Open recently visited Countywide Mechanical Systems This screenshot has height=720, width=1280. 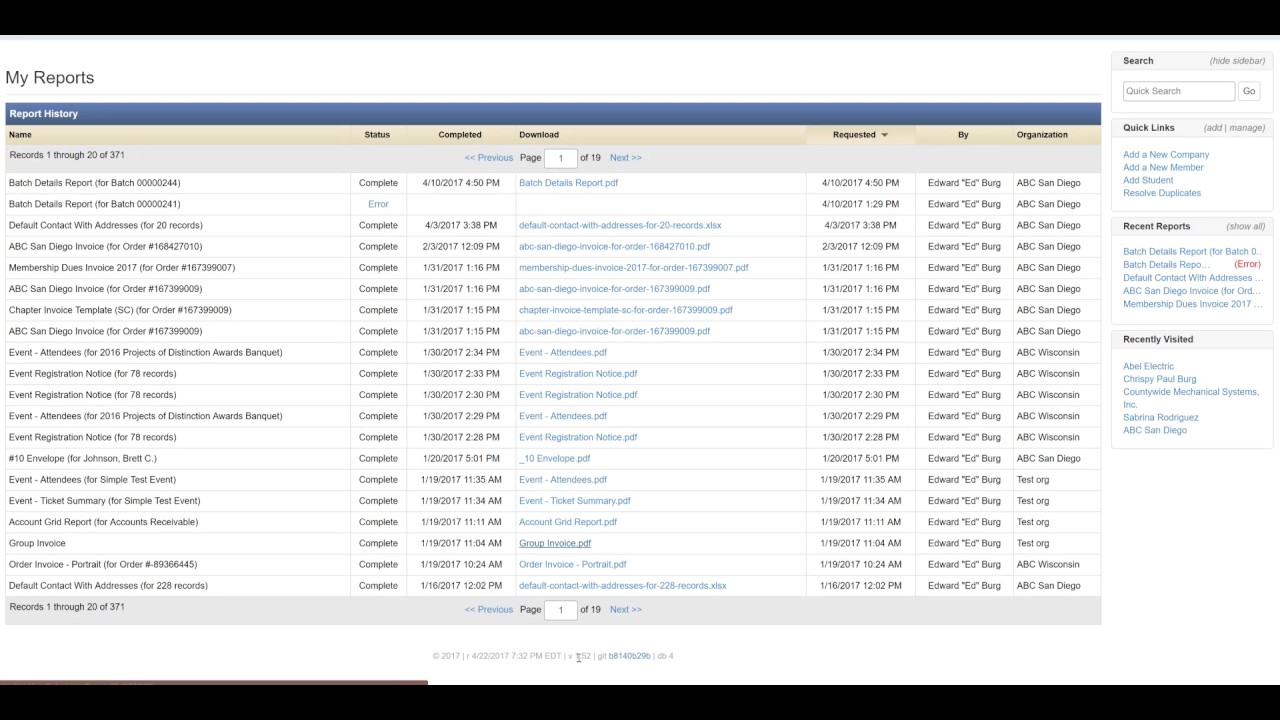click(x=1191, y=398)
